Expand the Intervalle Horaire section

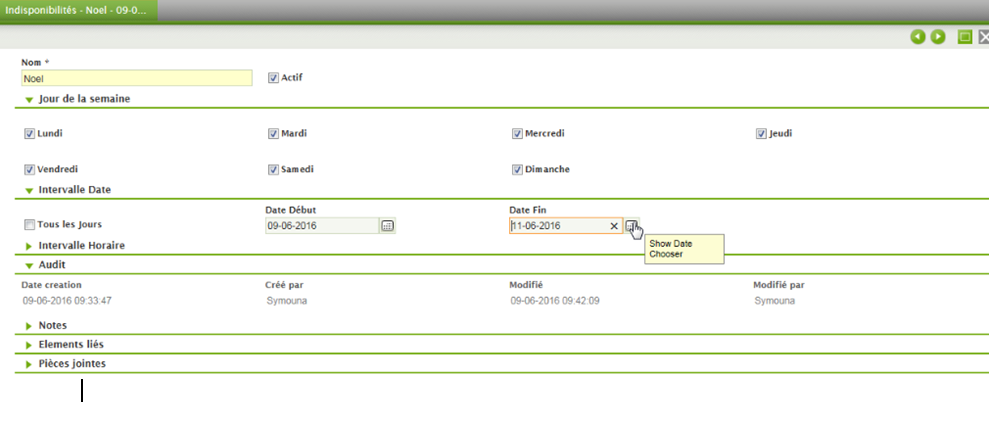(29, 246)
